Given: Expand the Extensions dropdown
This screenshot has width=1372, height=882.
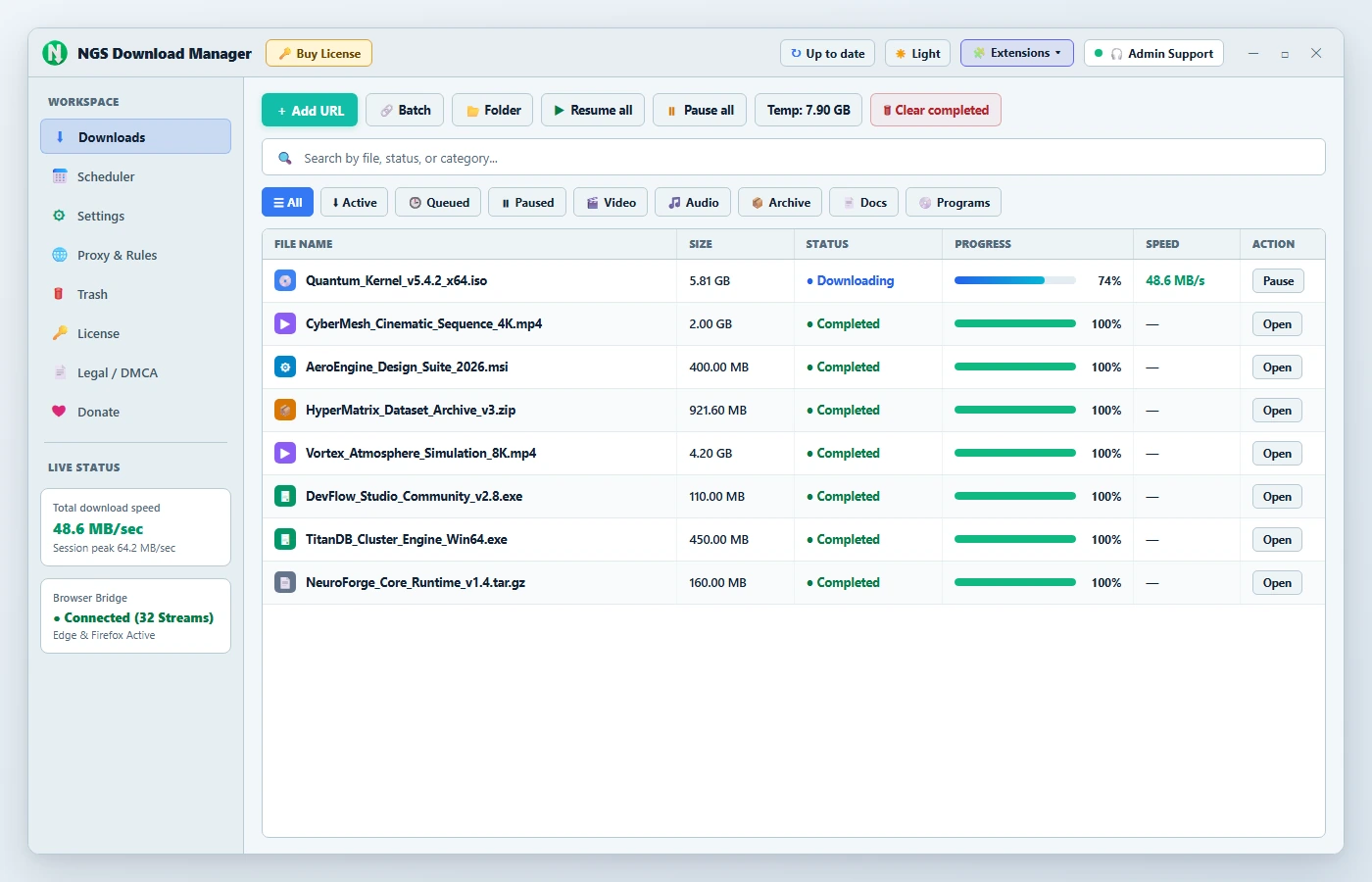Looking at the screenshot, I should tap(1016, 53).
